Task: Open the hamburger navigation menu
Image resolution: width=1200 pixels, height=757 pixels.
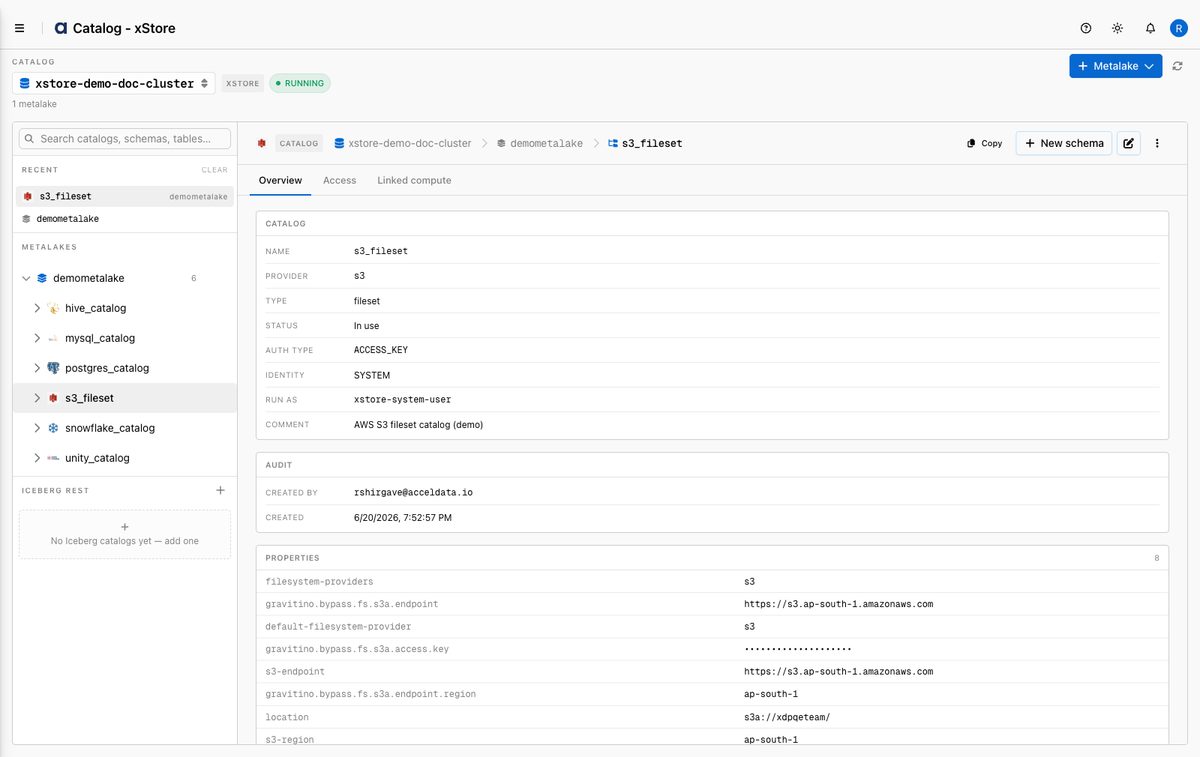Action: tap(19, 28)
